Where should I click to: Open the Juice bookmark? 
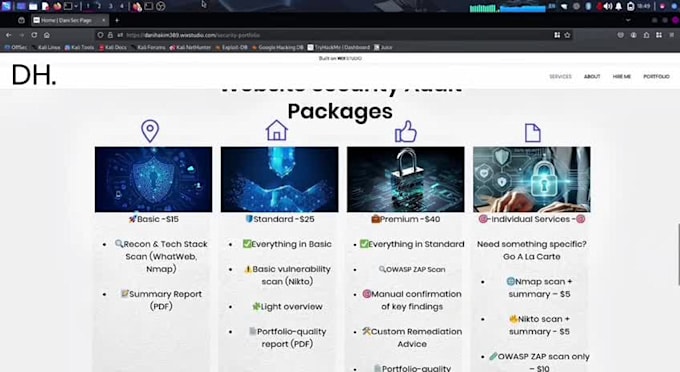pos(383,47)
